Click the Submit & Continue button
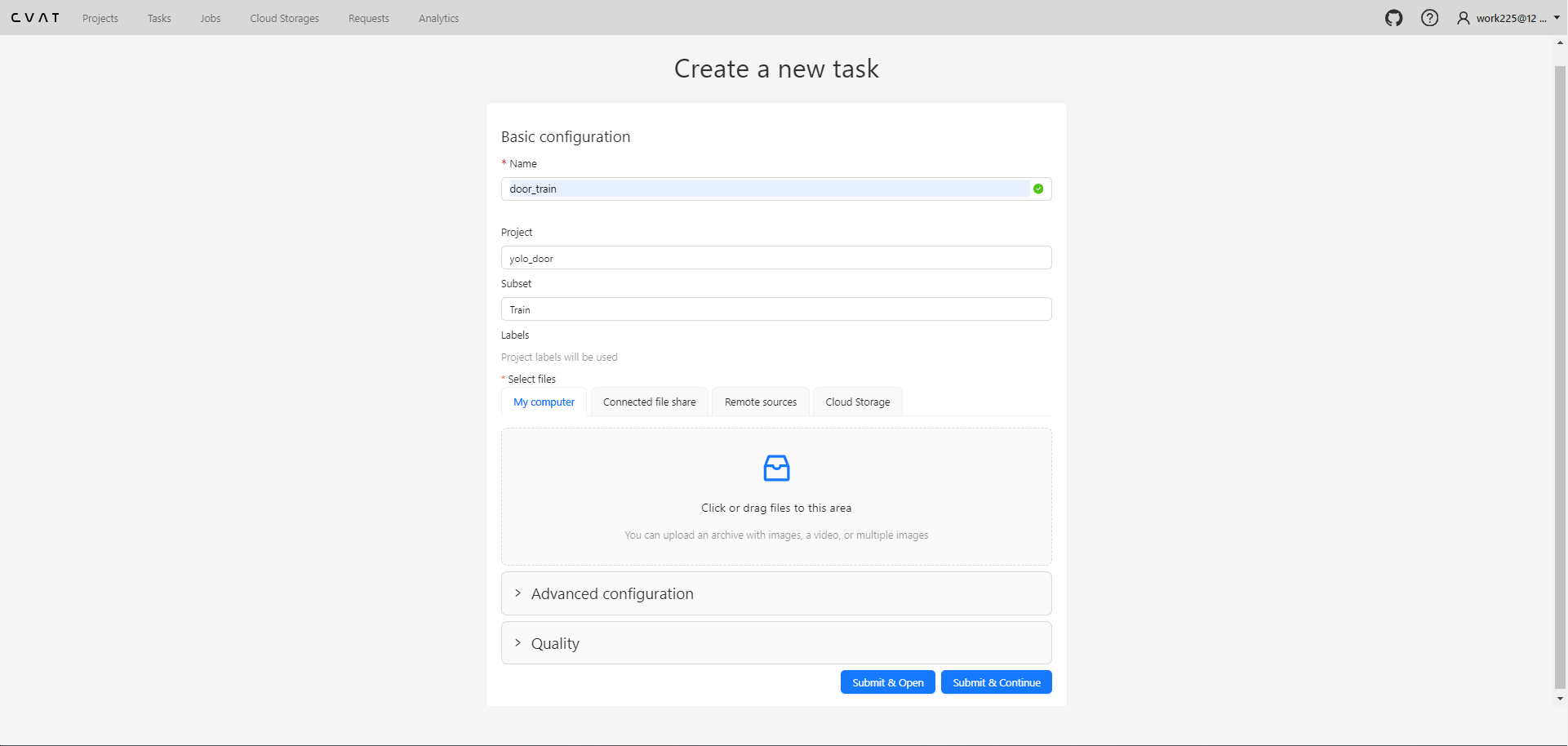The height and width of the screenshot is (746, 1568). (997, 682)
